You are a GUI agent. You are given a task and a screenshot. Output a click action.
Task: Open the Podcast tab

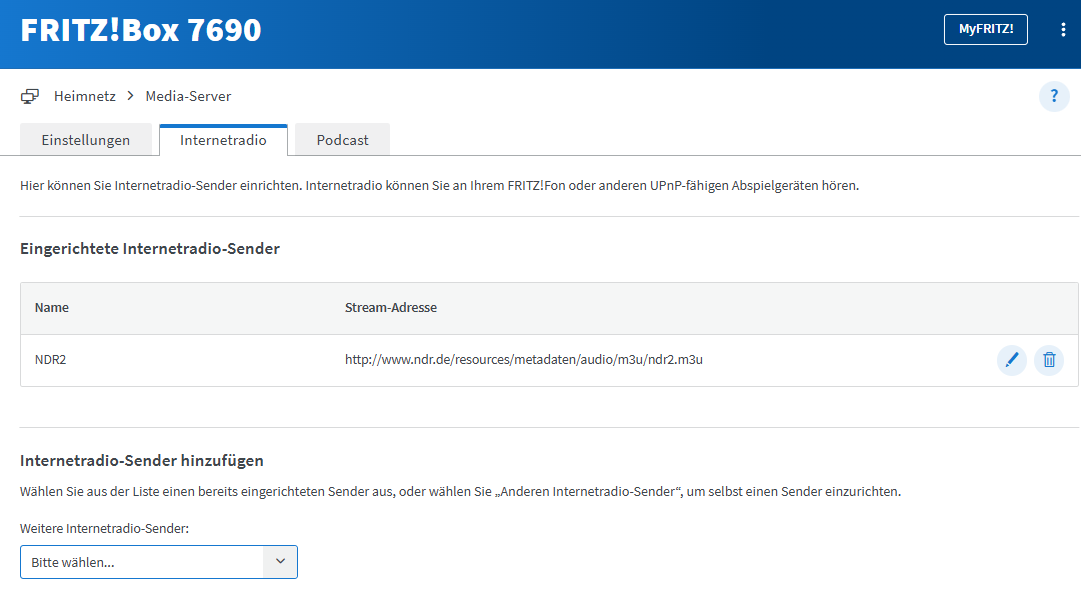coord(342,141)
